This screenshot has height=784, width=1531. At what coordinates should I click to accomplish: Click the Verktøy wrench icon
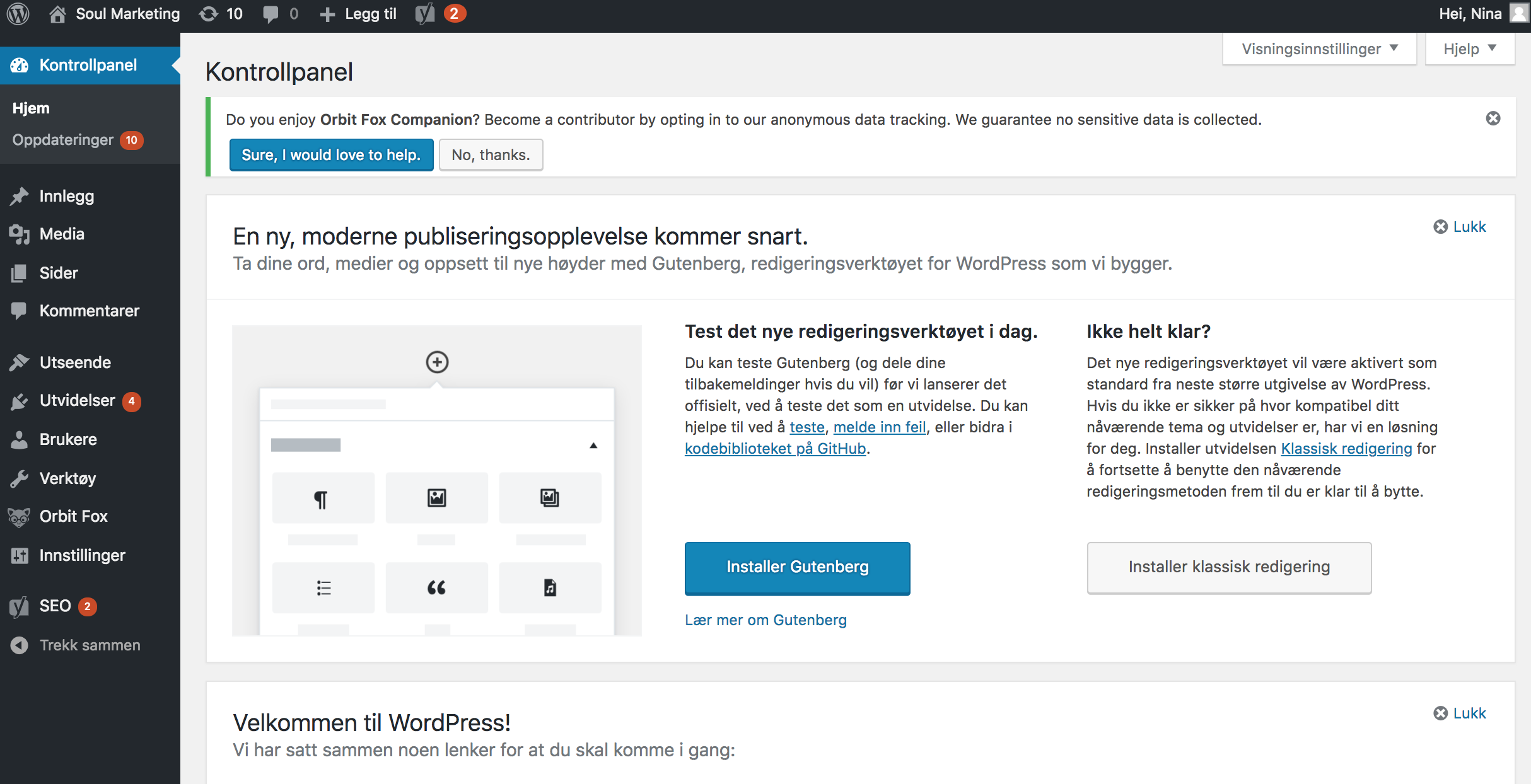(x=20, y=478)
